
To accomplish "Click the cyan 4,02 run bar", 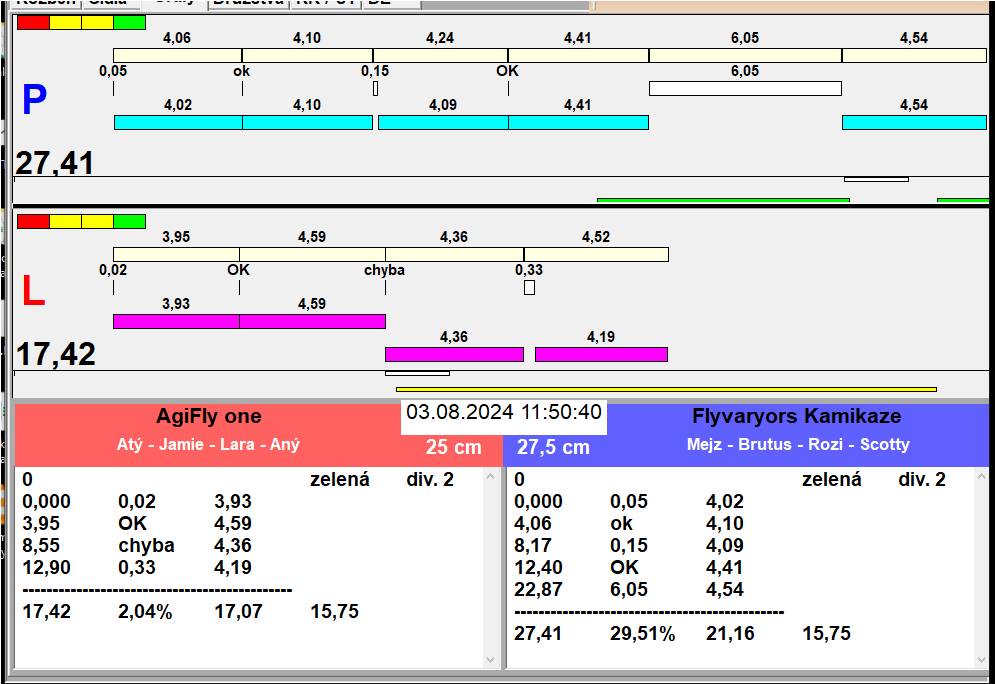I will coord(178,122).
